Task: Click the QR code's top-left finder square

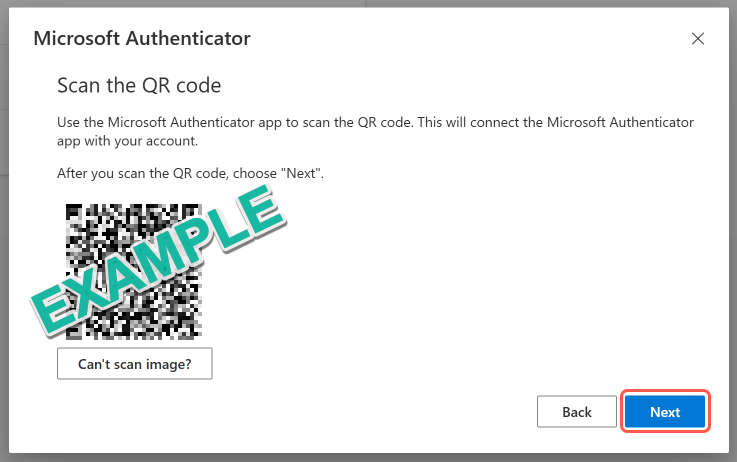Action: 74,212
